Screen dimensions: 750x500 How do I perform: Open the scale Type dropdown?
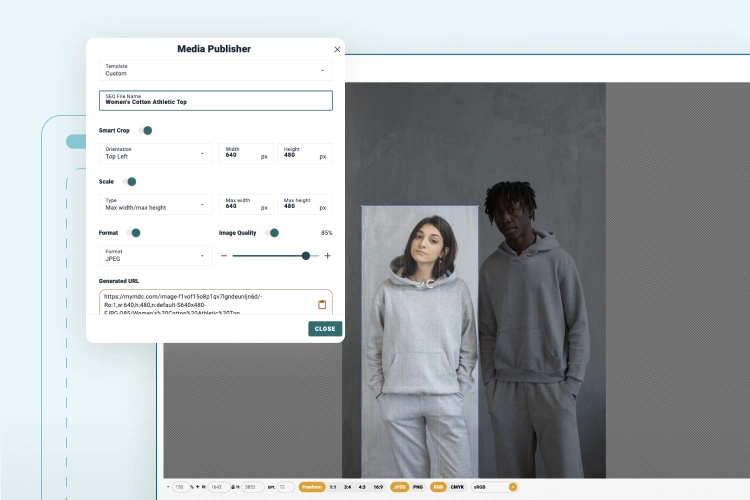[155, 204]
